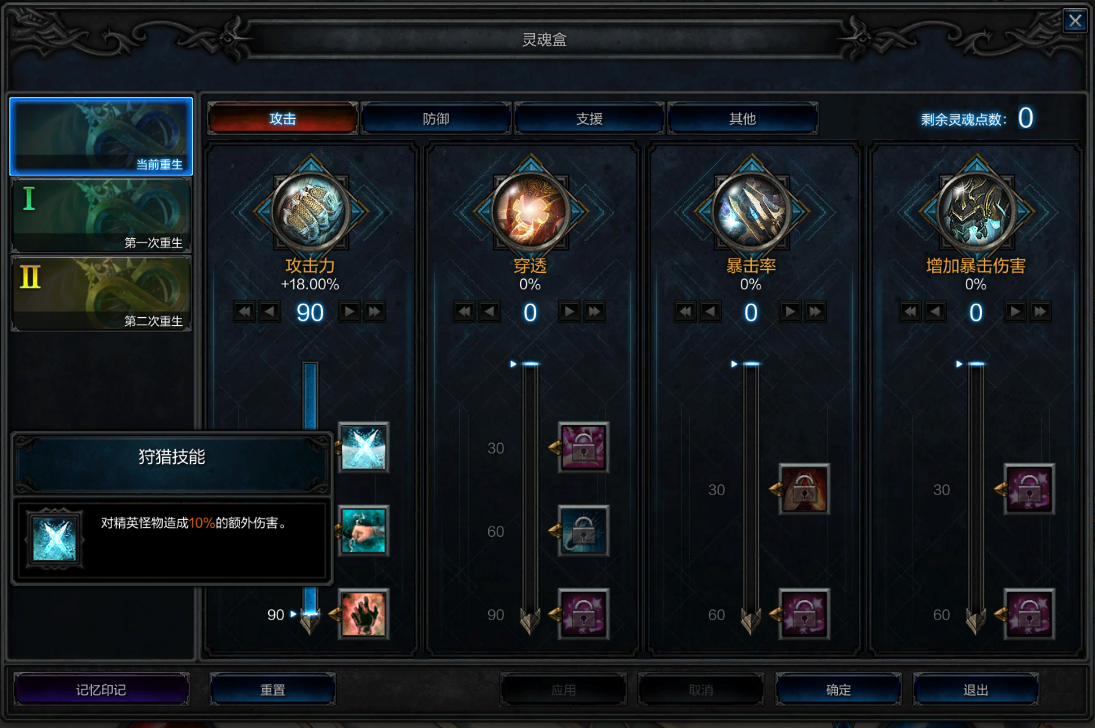The height and width of the screenshot is (728, 1095).
Task: Decrease 攻击力 by one point
Action: tap(270, 312)
